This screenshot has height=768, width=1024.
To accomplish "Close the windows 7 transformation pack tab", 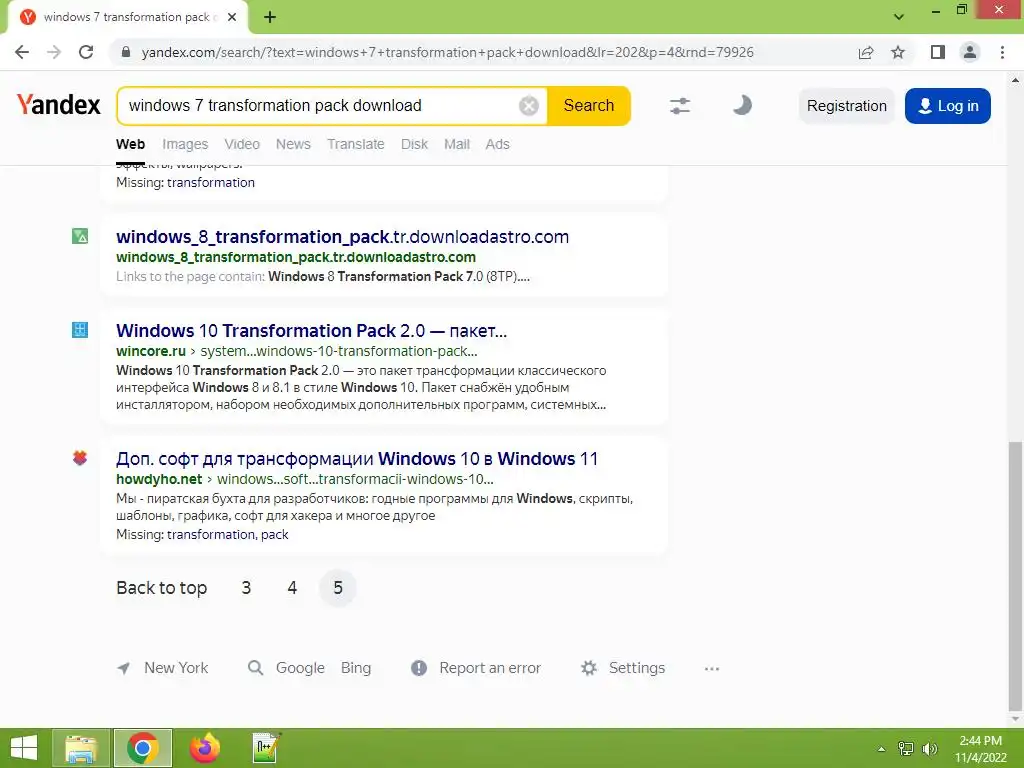I will [232, 17].
